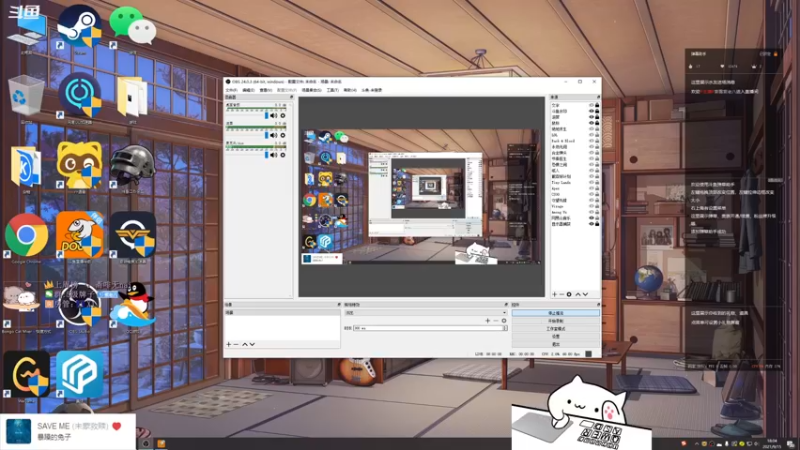Open the scene transition type dropdown
Image resolution: width=800 pixels, height=450 pixels.
pos(426,313)
